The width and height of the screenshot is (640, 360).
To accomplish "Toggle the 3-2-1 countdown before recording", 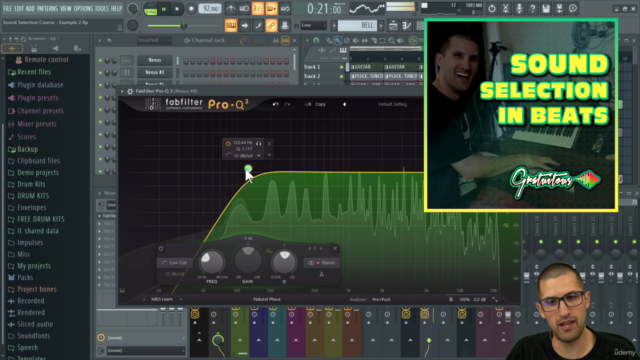I will click(x=258, y=9).
